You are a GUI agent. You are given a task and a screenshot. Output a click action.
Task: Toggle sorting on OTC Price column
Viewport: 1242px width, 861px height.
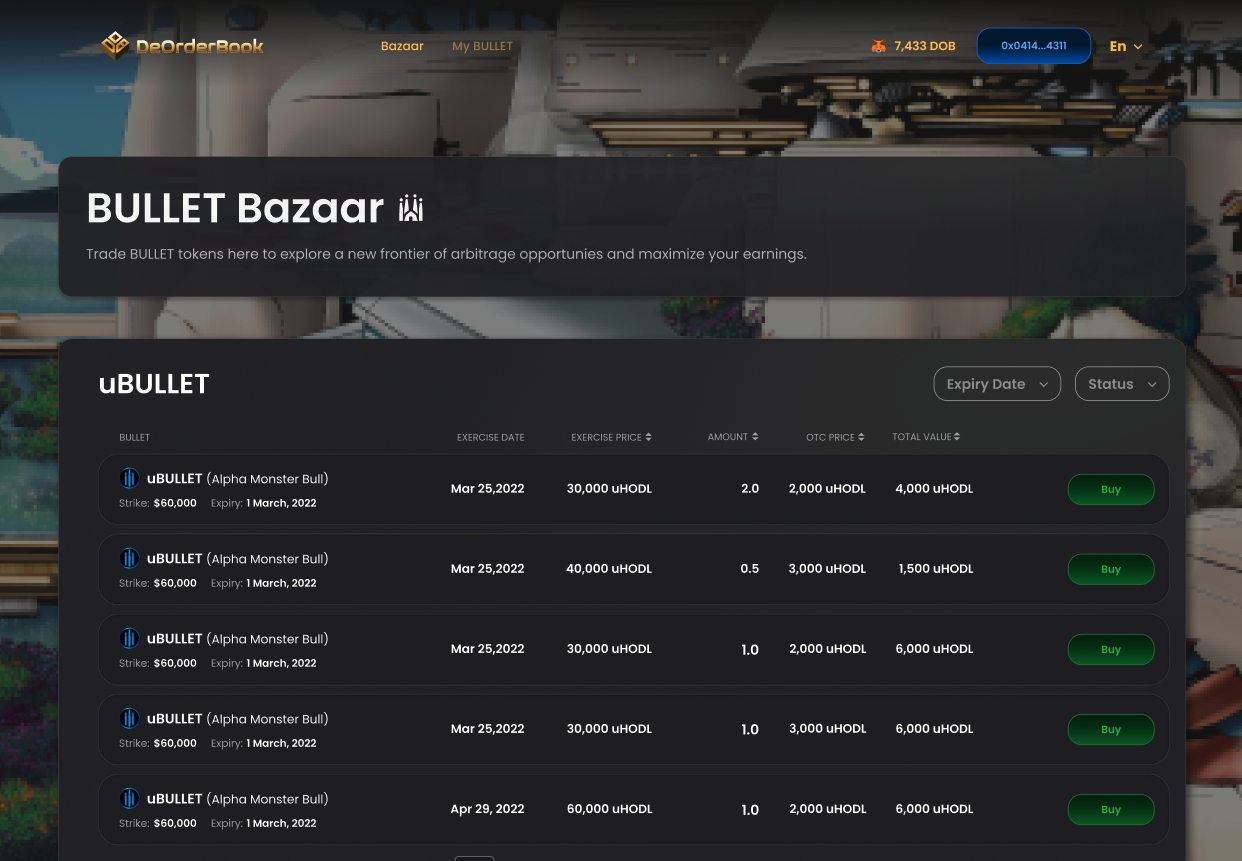coord(861,437)
